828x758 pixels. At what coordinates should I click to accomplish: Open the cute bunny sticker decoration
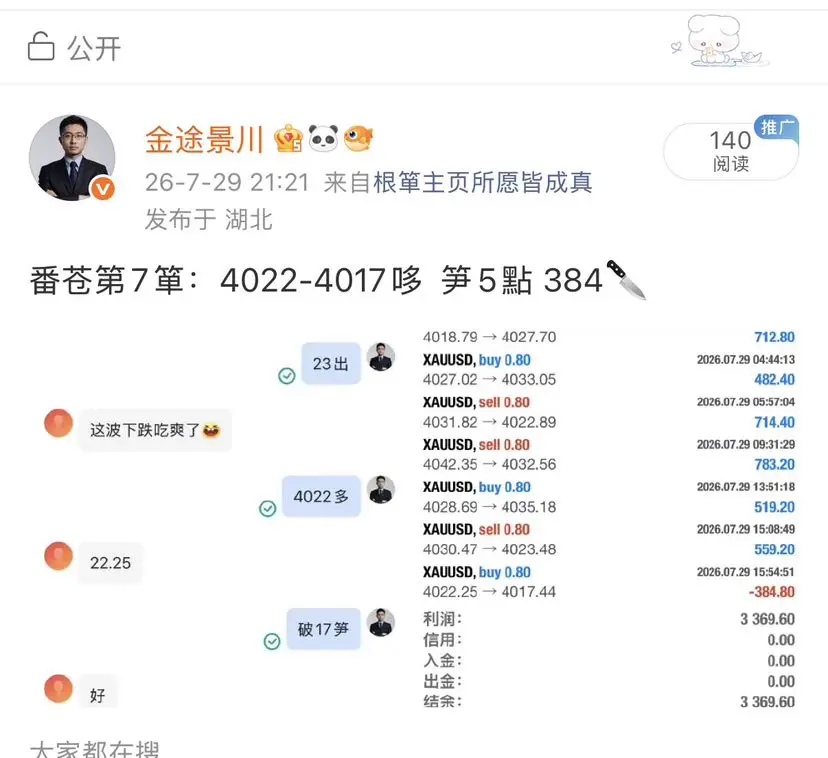click(x=720, y=41)
